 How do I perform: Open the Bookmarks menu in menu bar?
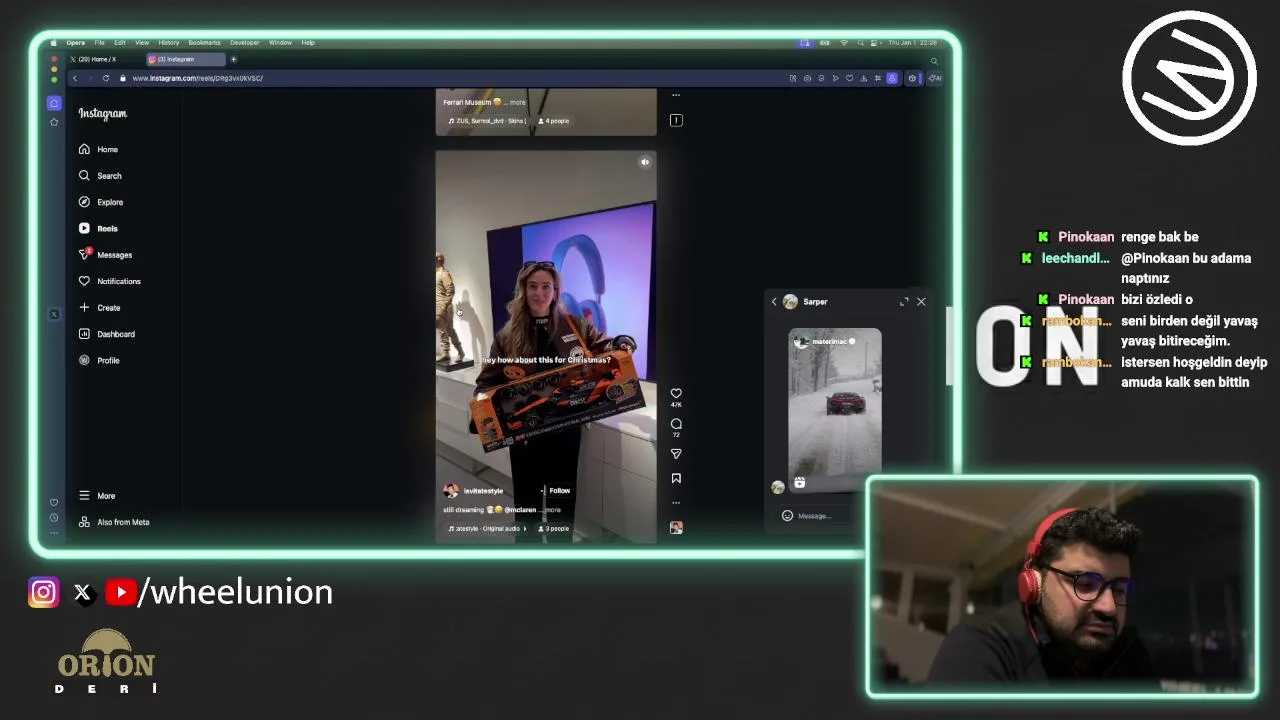point(204,43)
